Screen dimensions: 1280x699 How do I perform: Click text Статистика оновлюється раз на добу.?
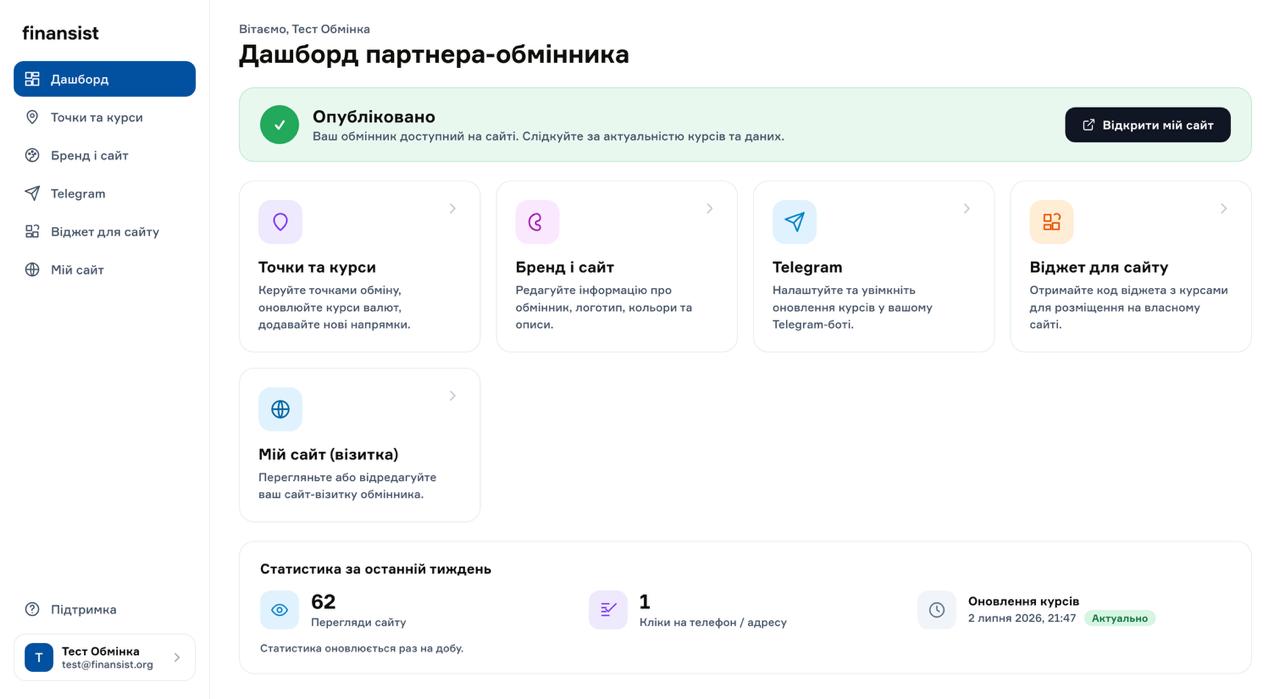pos(361,648)
